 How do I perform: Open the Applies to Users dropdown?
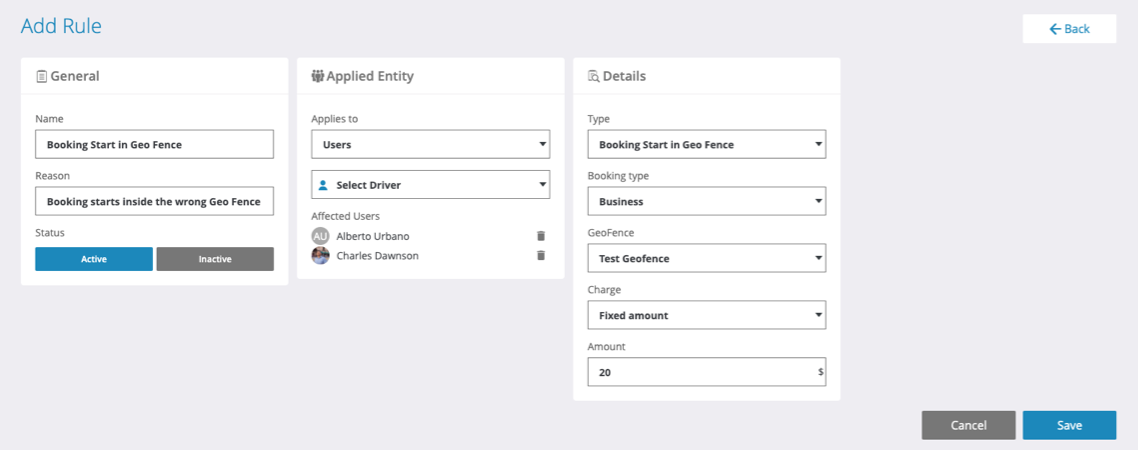click(430, 145)
